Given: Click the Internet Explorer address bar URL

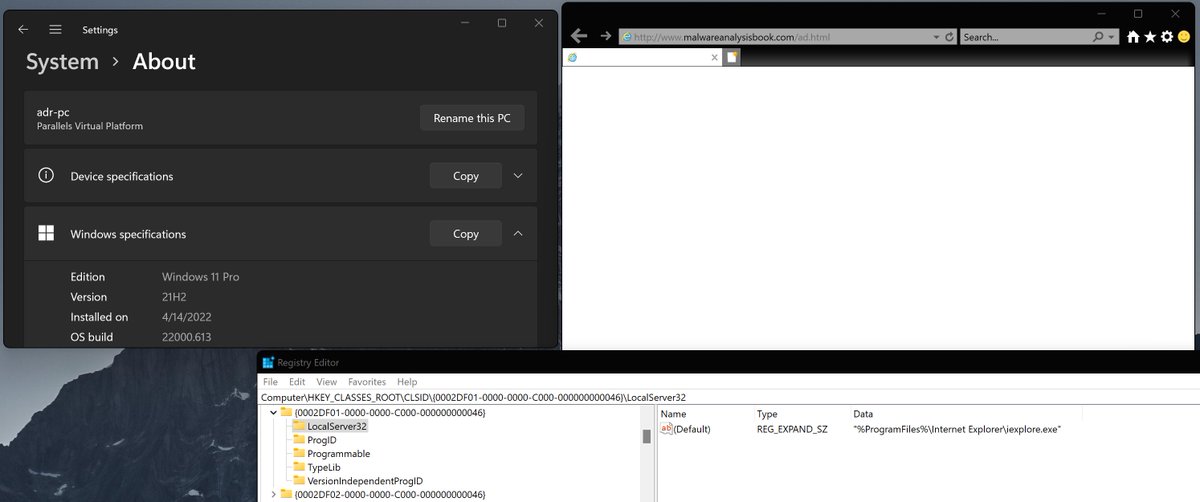Looking at the screenshot, I should click(x=732, y=37).
